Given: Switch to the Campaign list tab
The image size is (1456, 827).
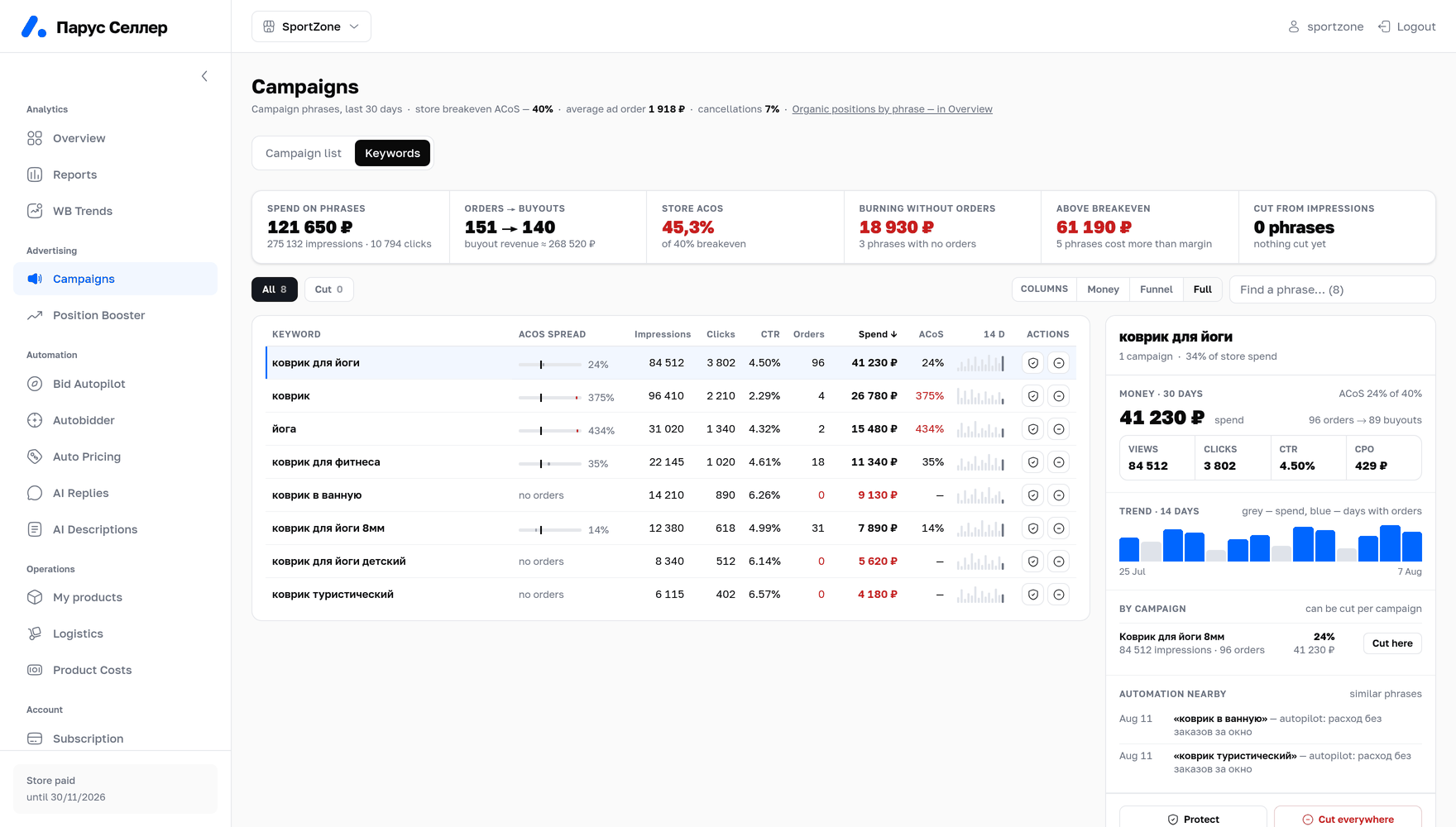Looking at the screenshot, I should [x=304, y=153].
